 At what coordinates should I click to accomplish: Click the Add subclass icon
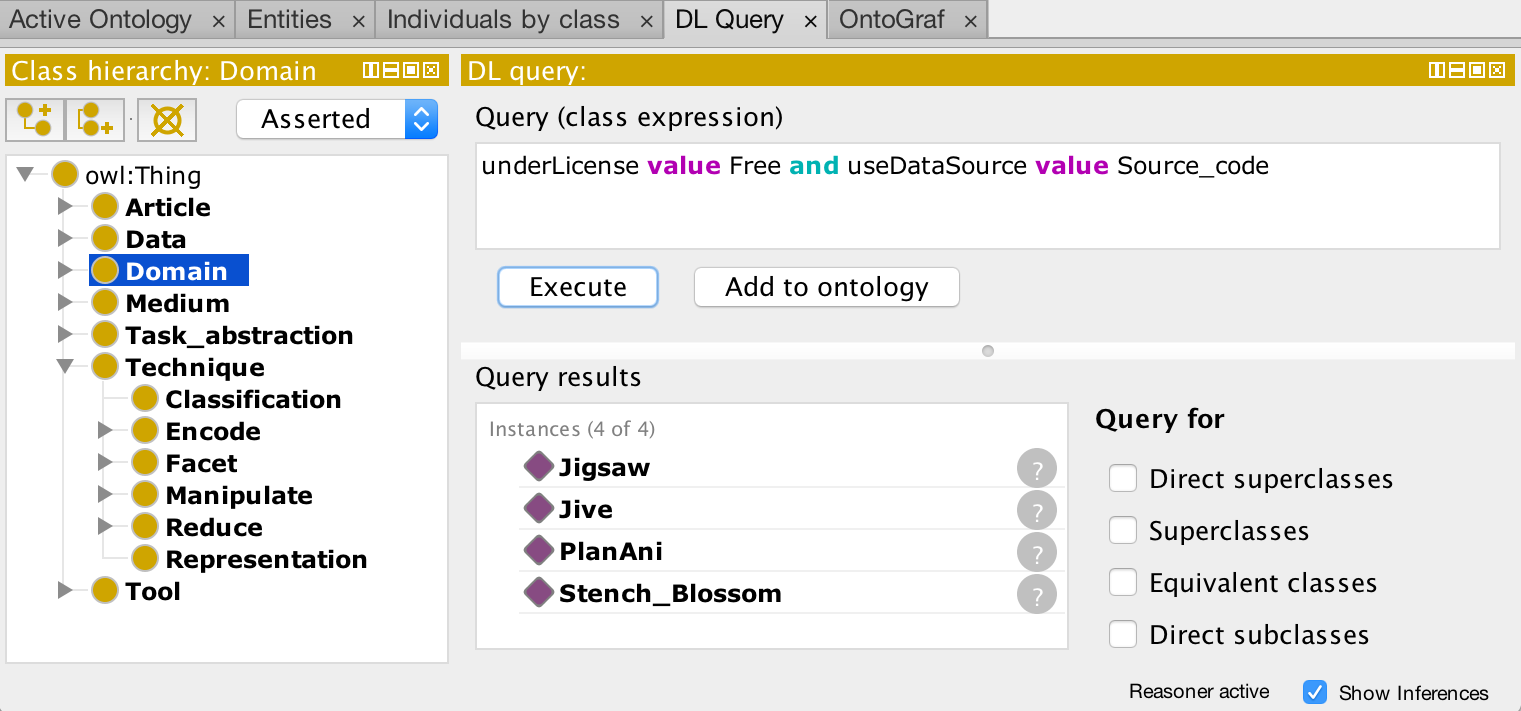click(35, 120)
